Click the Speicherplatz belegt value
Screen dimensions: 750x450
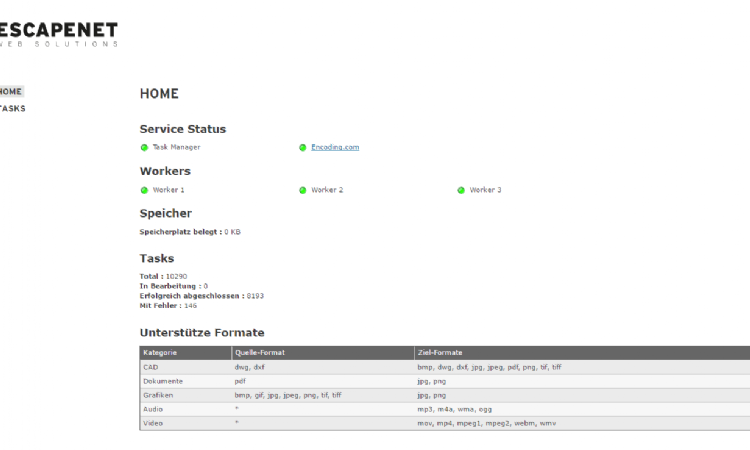(x=232, y=232)
